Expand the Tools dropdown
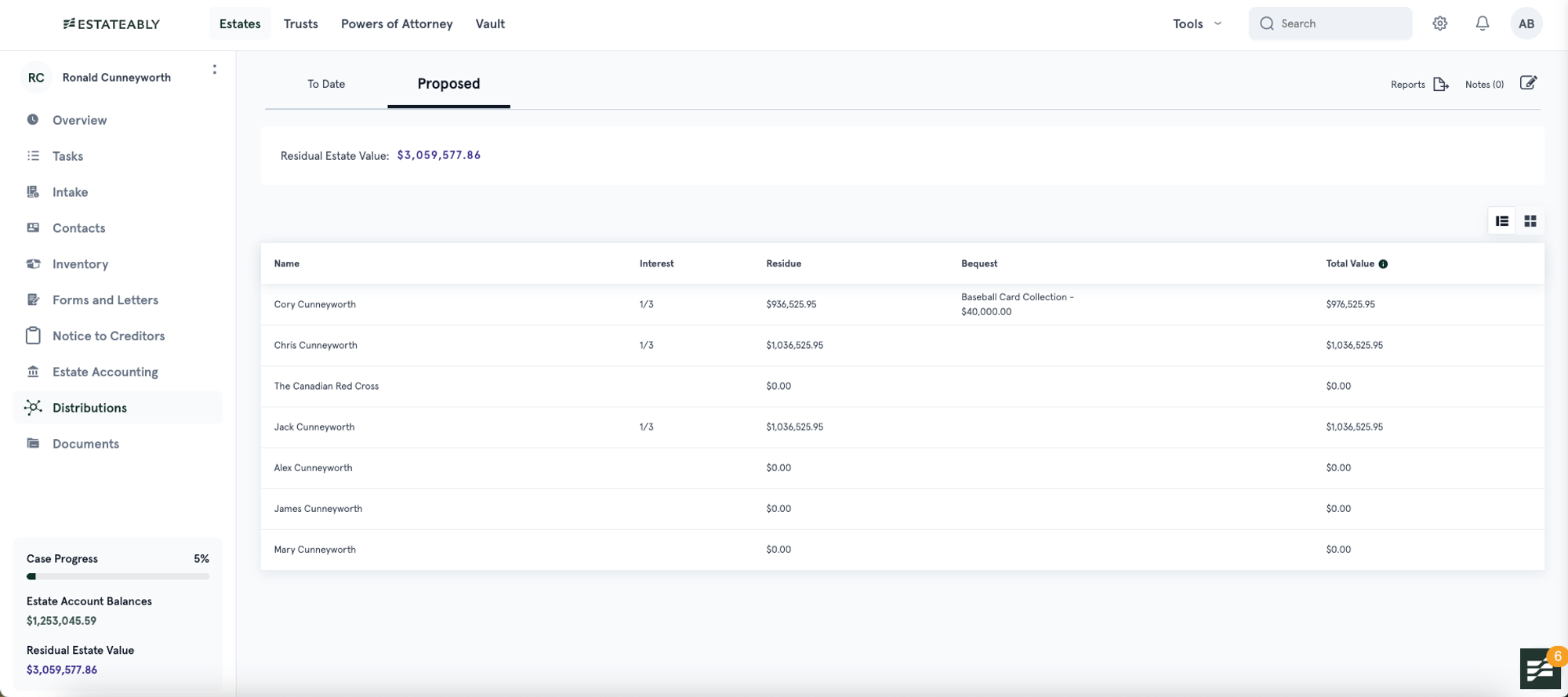 (1197, 24)
